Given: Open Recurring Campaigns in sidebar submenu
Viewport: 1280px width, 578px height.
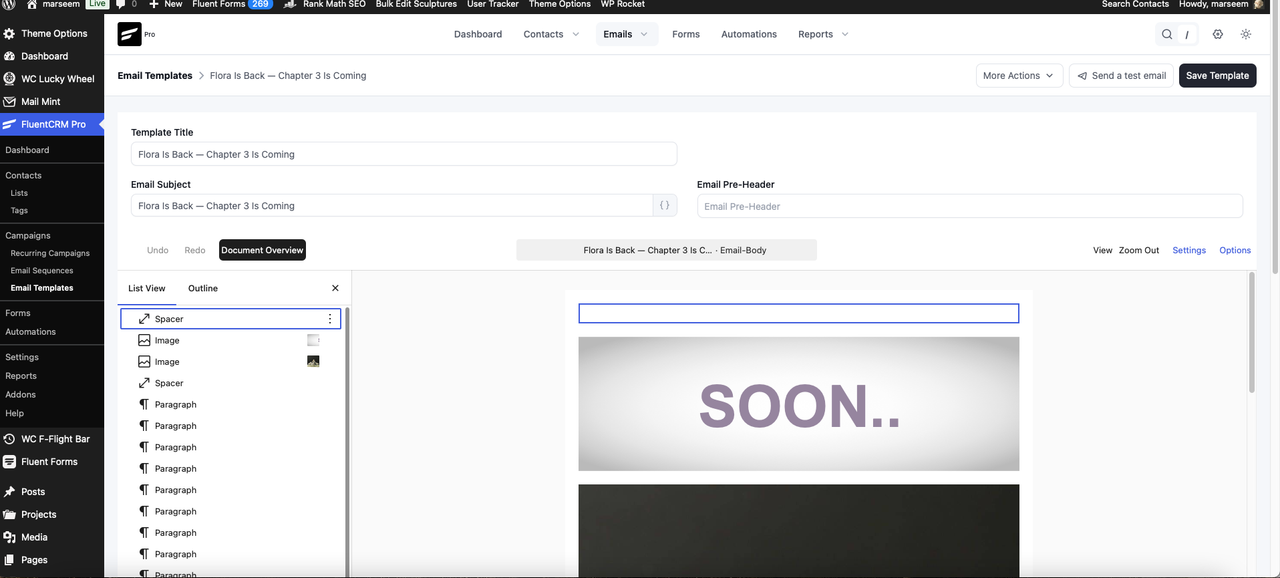Looking at the screenshot, I should (50, 253).
